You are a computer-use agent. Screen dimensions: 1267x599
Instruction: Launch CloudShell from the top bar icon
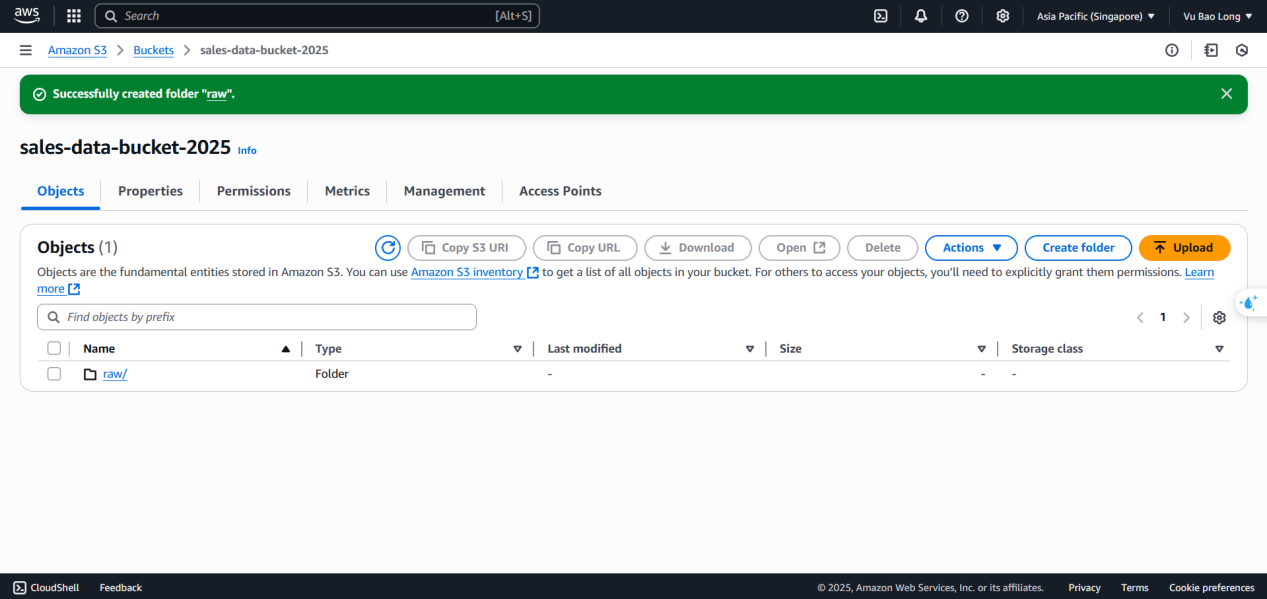(x=881, y=16)
